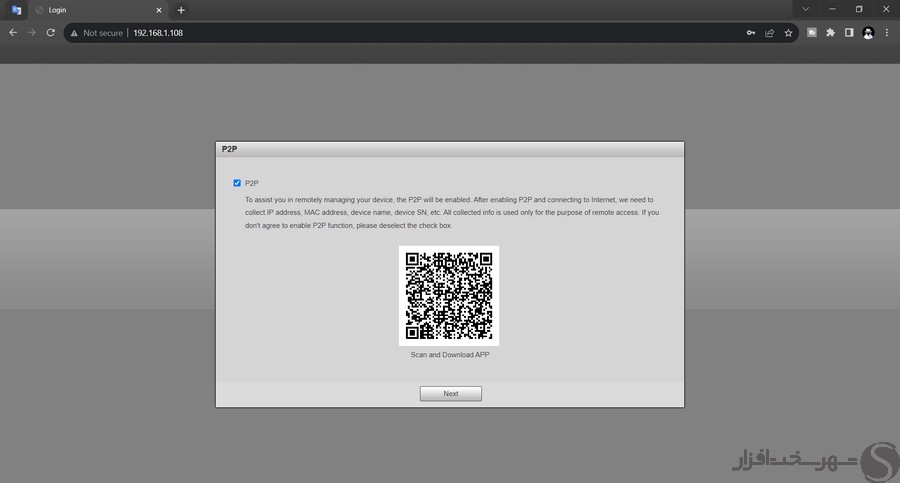Open the profile avatar menu
The width and height of the screenshot is (900, 483).
(868, 33)
